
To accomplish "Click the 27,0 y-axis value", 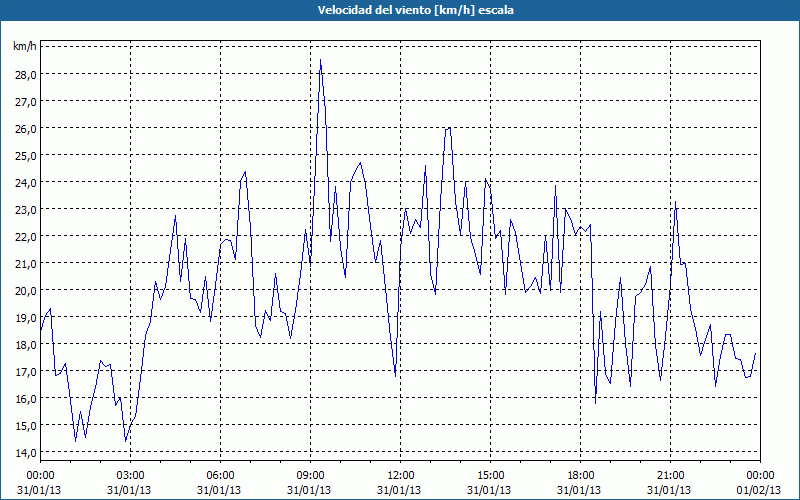I will pyautogui.click(x=26, y=102).
